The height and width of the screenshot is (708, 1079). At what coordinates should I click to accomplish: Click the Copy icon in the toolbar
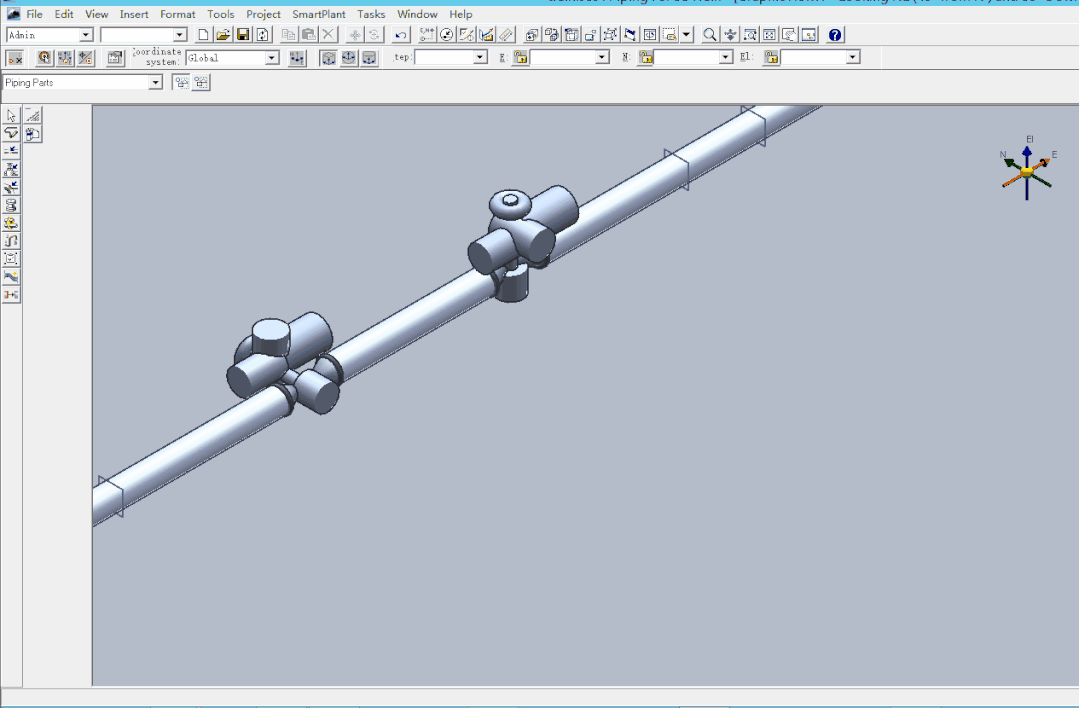(288, 34)
